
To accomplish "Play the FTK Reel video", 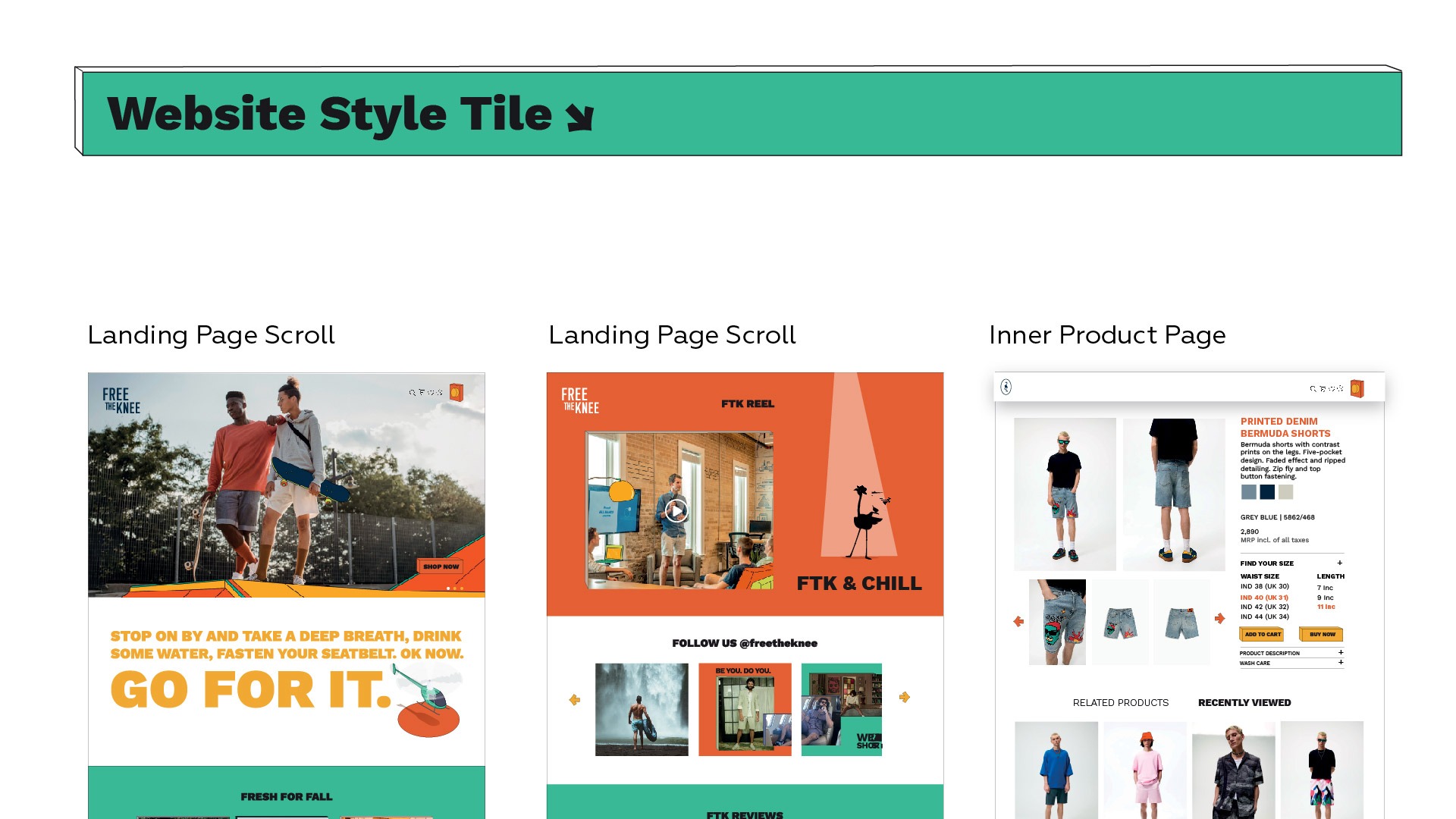I will point(676,510).
